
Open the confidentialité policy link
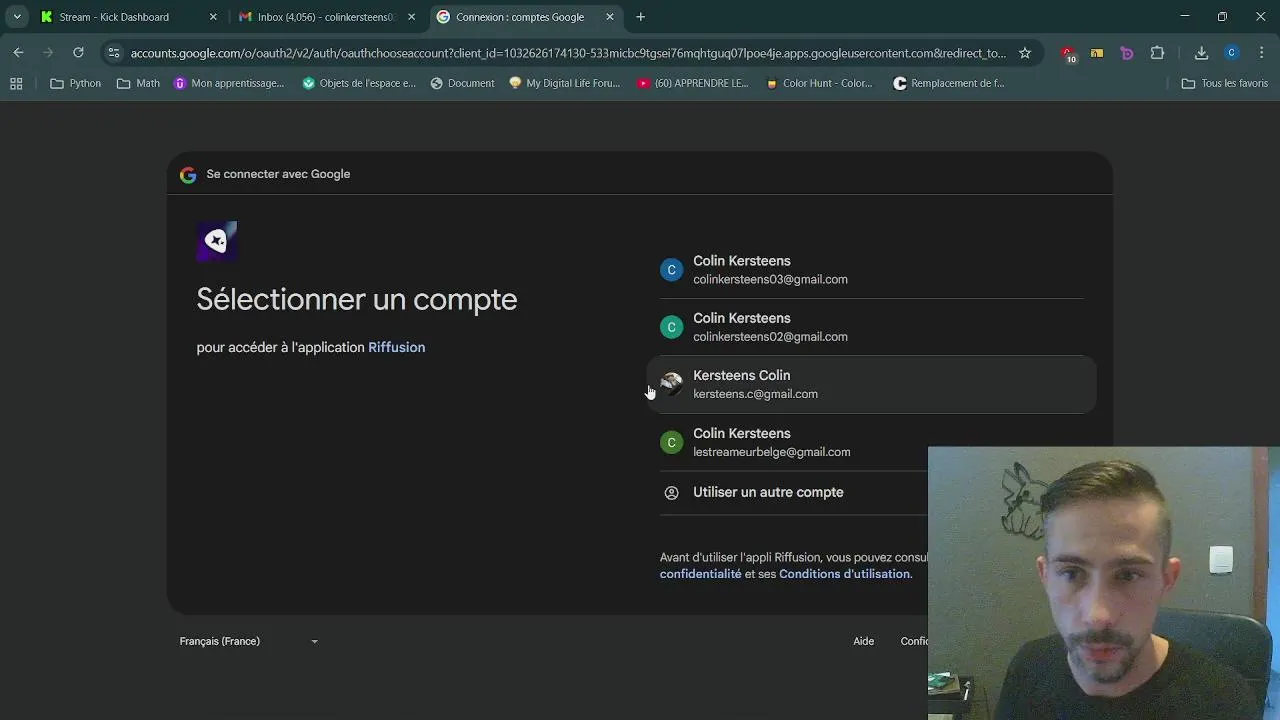701,574
